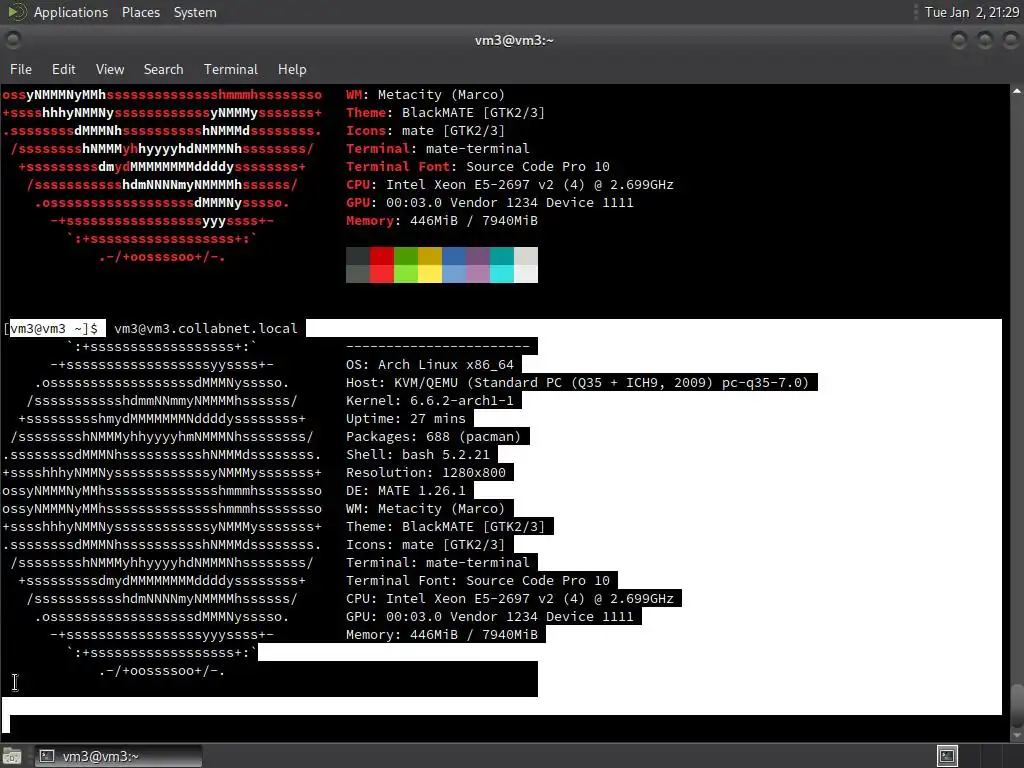Click highlighted Kernel: 6.6.2-arch1-1 line
Screen dimensions: 1024x768
tap(430, 400)
